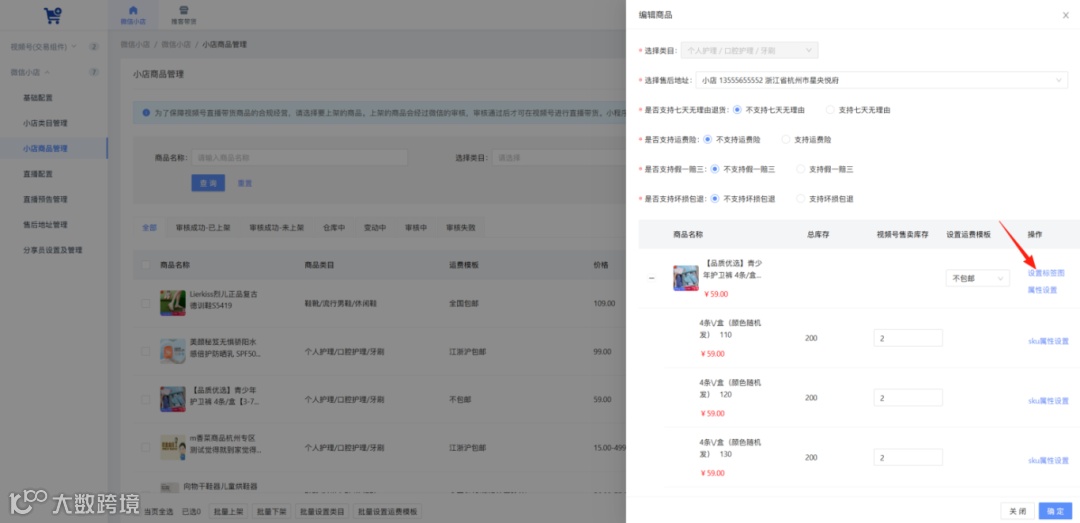
Task: Tick checkbox for 美颜秘笈 sunscreen row
Action: [x=145, y=351]
